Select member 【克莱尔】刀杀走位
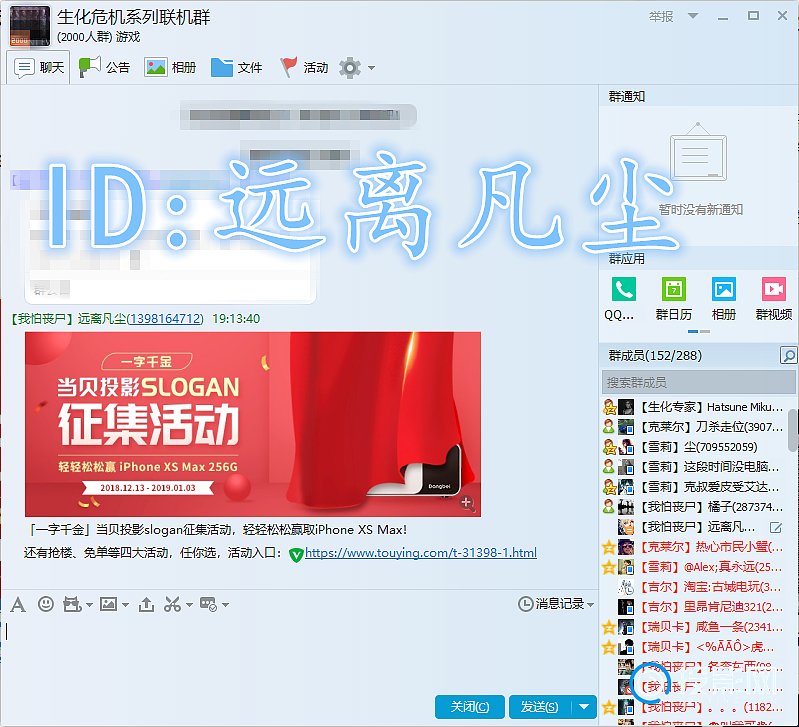799x727 pixels. coord(693,427)
